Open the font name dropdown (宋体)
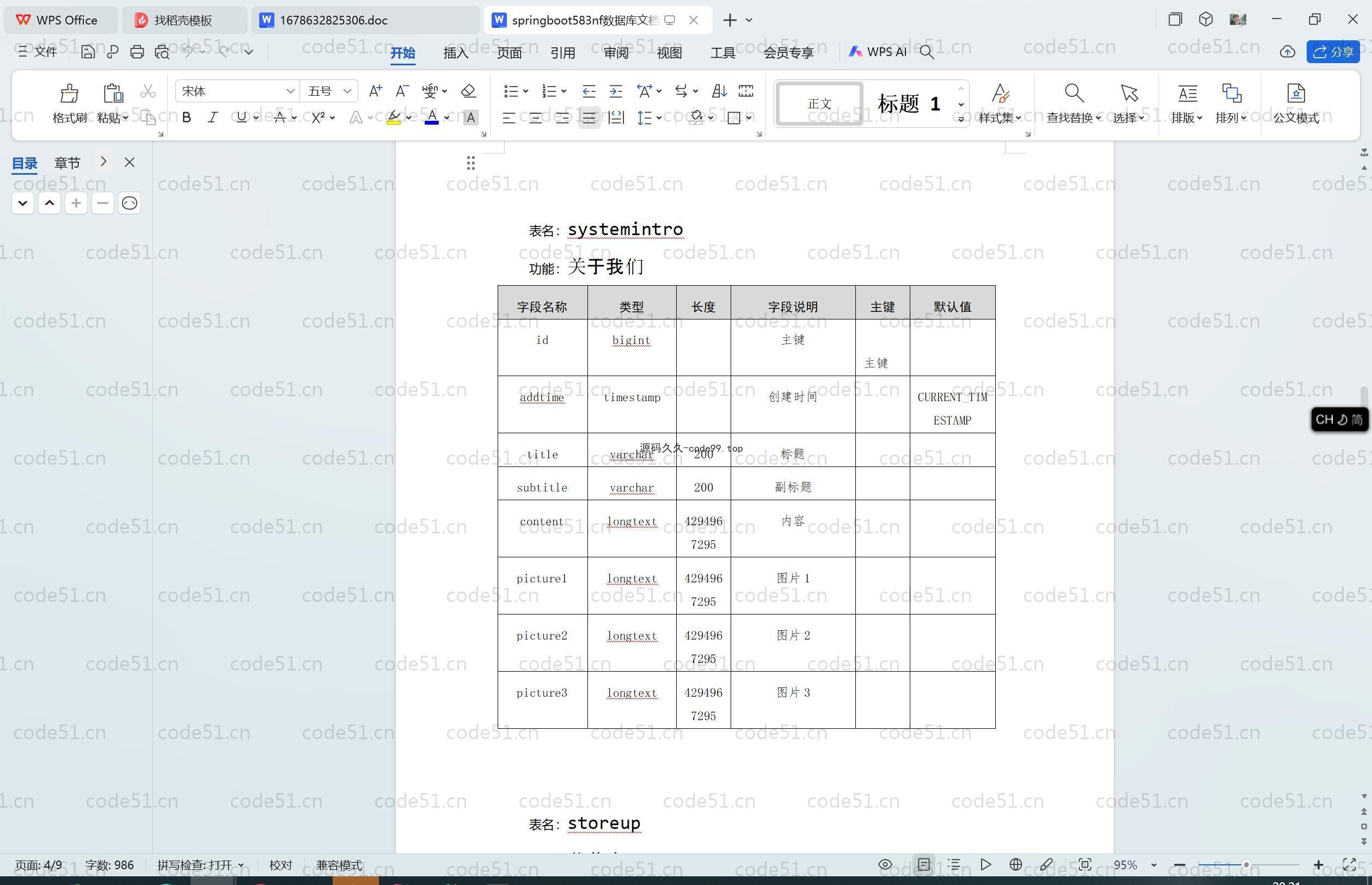1372x885 pixels. (291, 91)
